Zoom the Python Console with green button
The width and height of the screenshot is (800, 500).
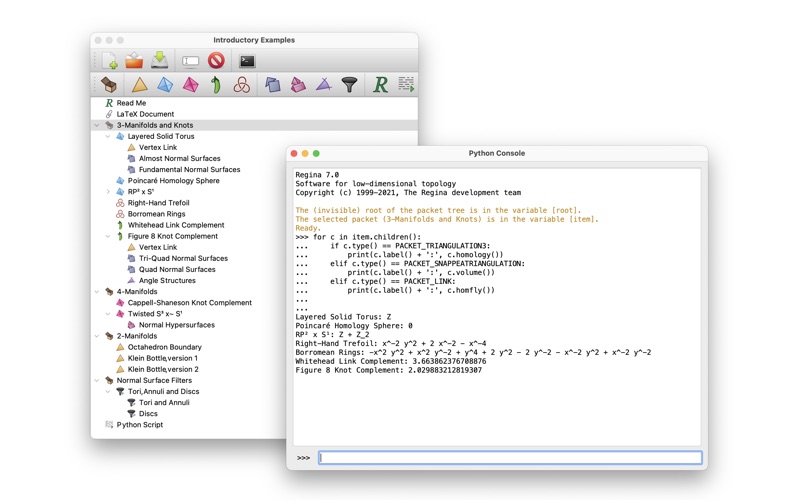(316, 154)
